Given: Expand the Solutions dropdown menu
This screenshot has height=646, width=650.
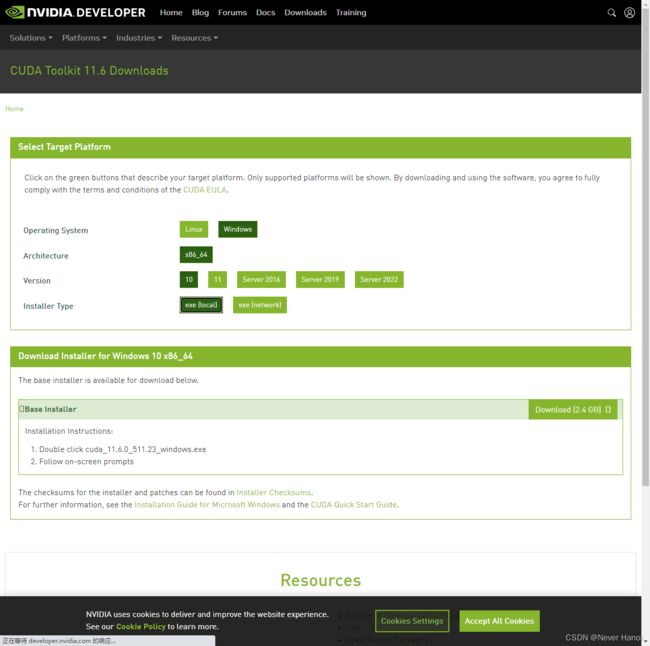Looking at the screenshot, I should pos(31,38).
